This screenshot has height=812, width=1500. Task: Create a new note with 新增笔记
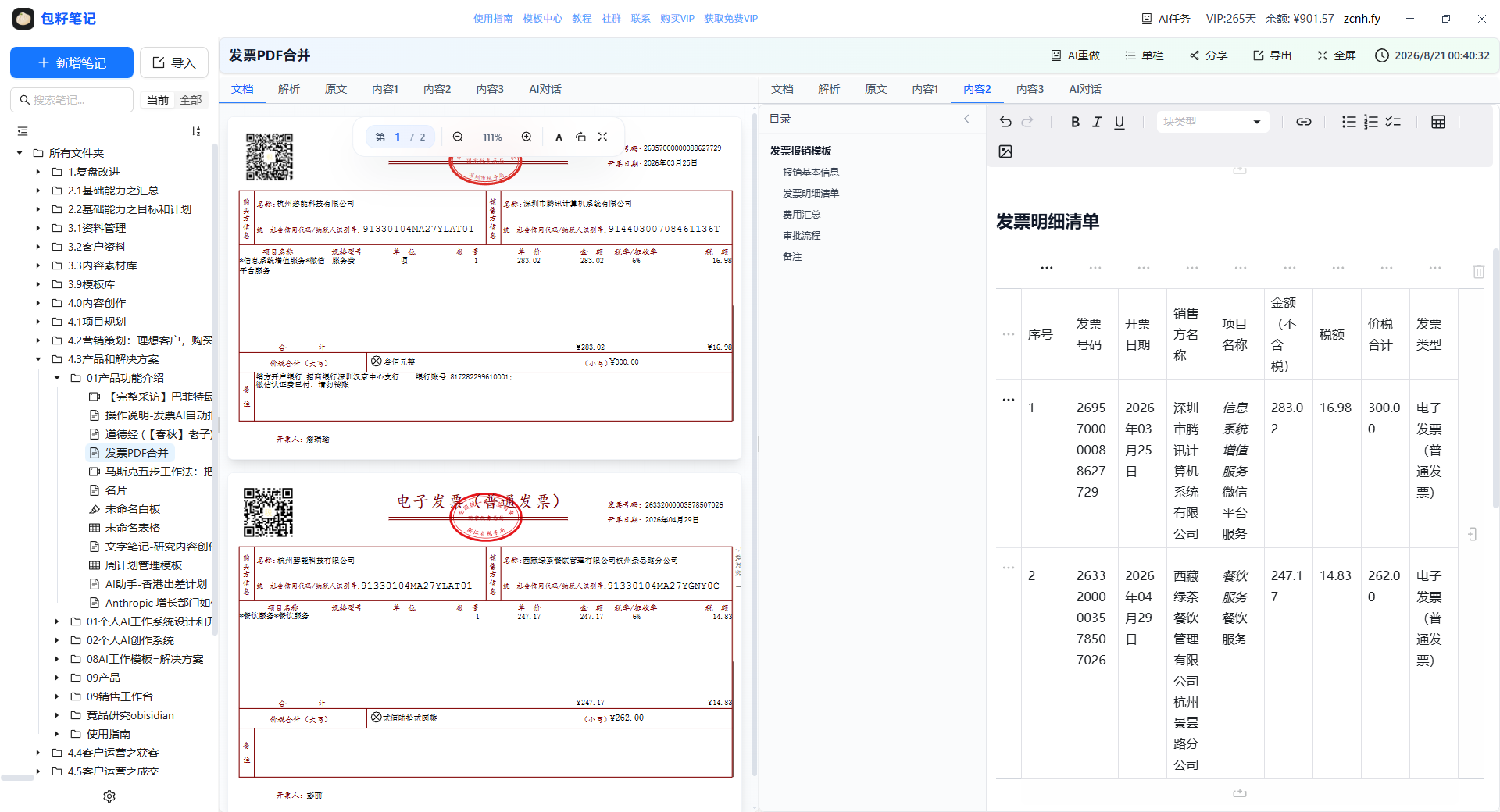[72, 62]
